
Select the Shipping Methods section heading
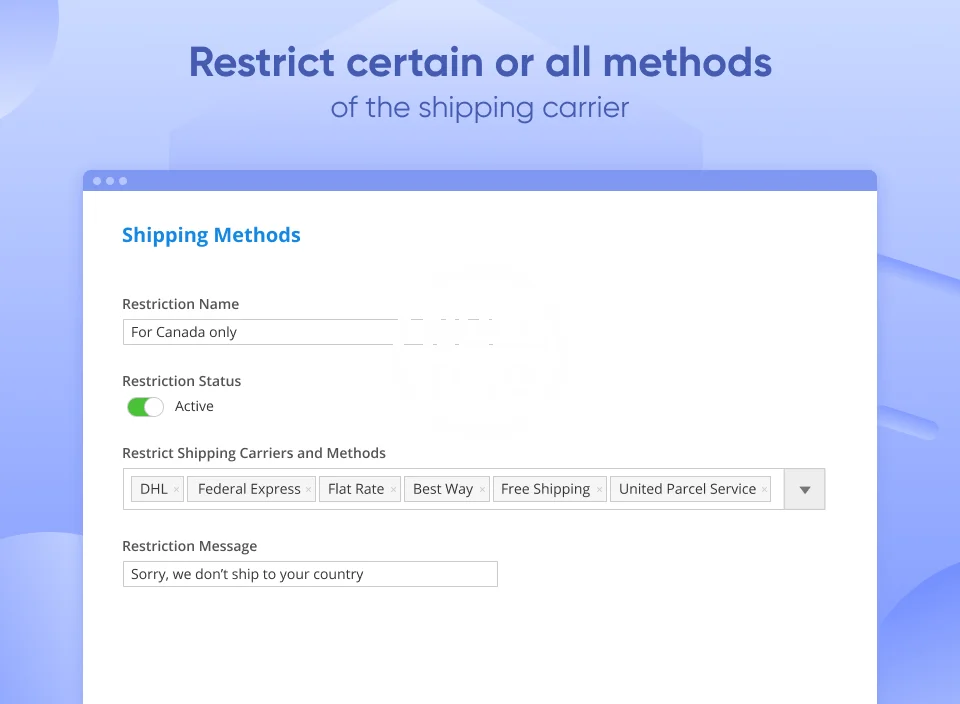click(x=211, y=236)
